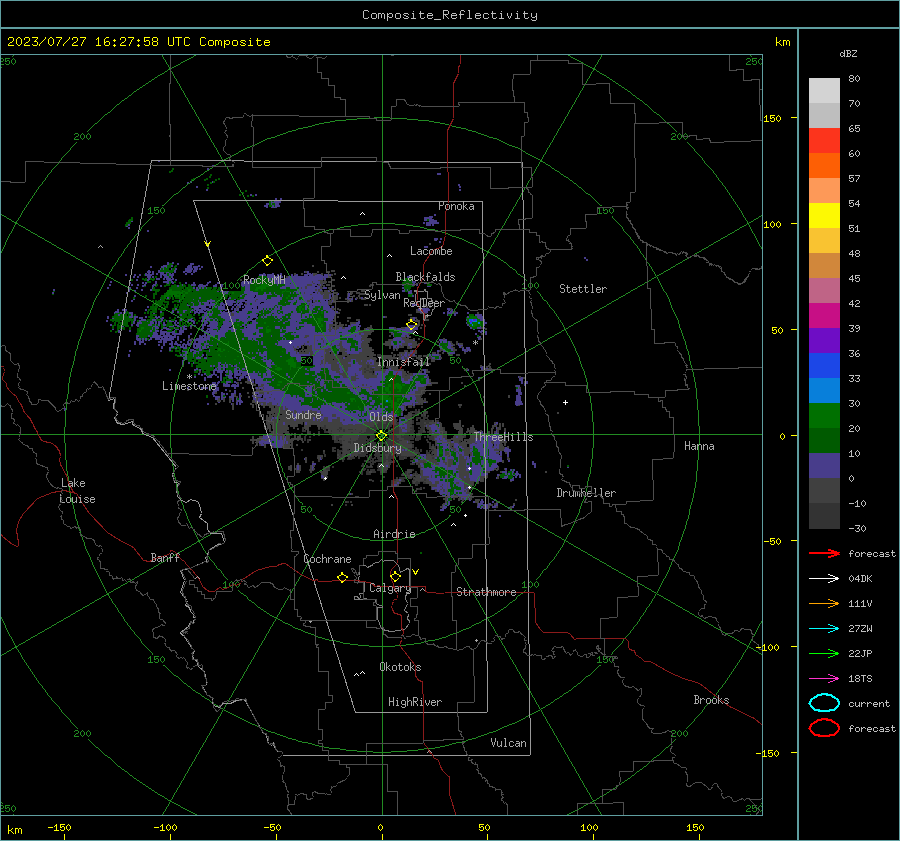Click the red forecast arrow in legend
Image resolution: width=900 pixels, height=841 pixels.
(x=824, y=553)
